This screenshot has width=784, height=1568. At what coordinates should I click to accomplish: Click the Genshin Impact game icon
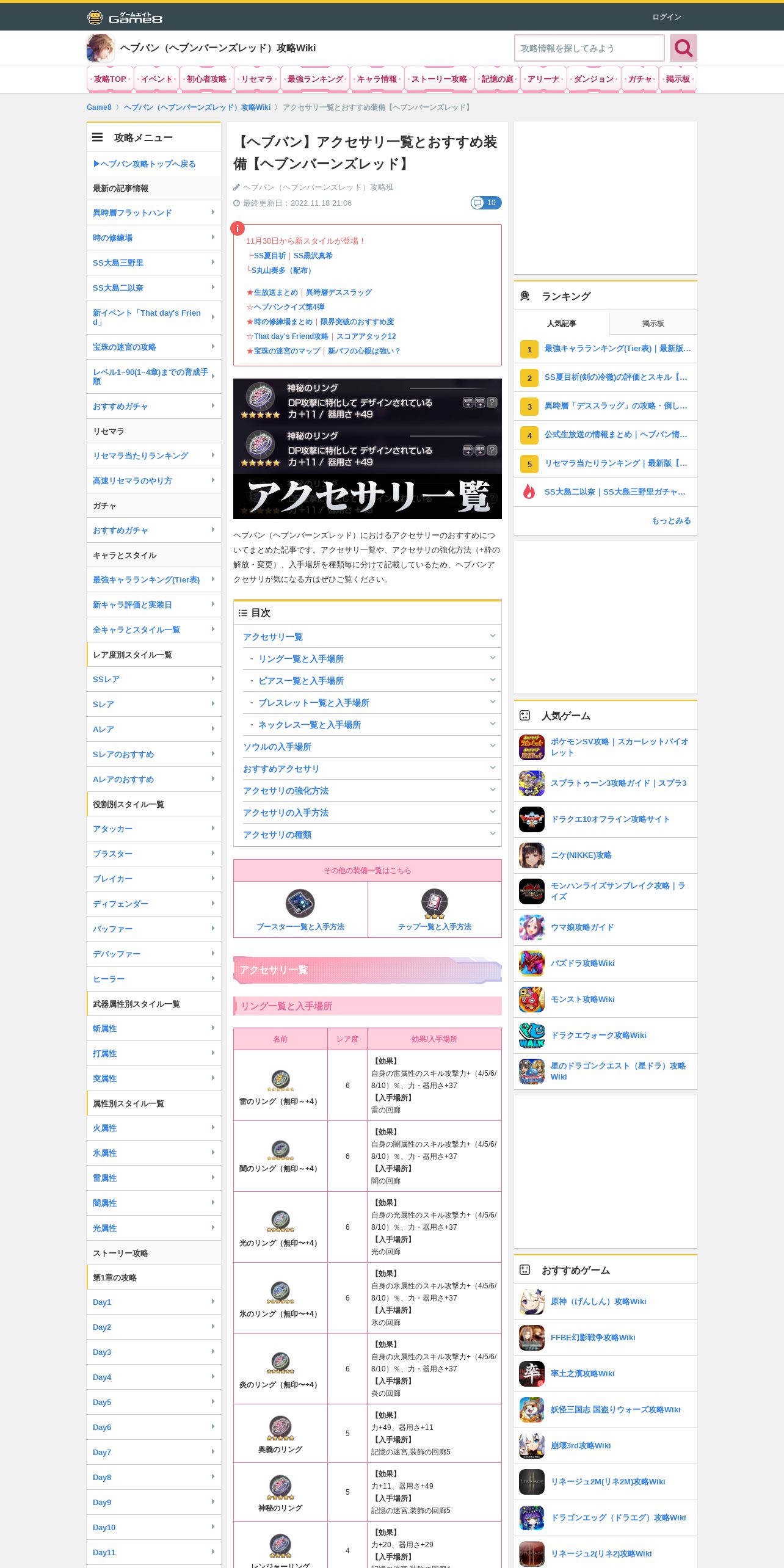[531, 1302]
